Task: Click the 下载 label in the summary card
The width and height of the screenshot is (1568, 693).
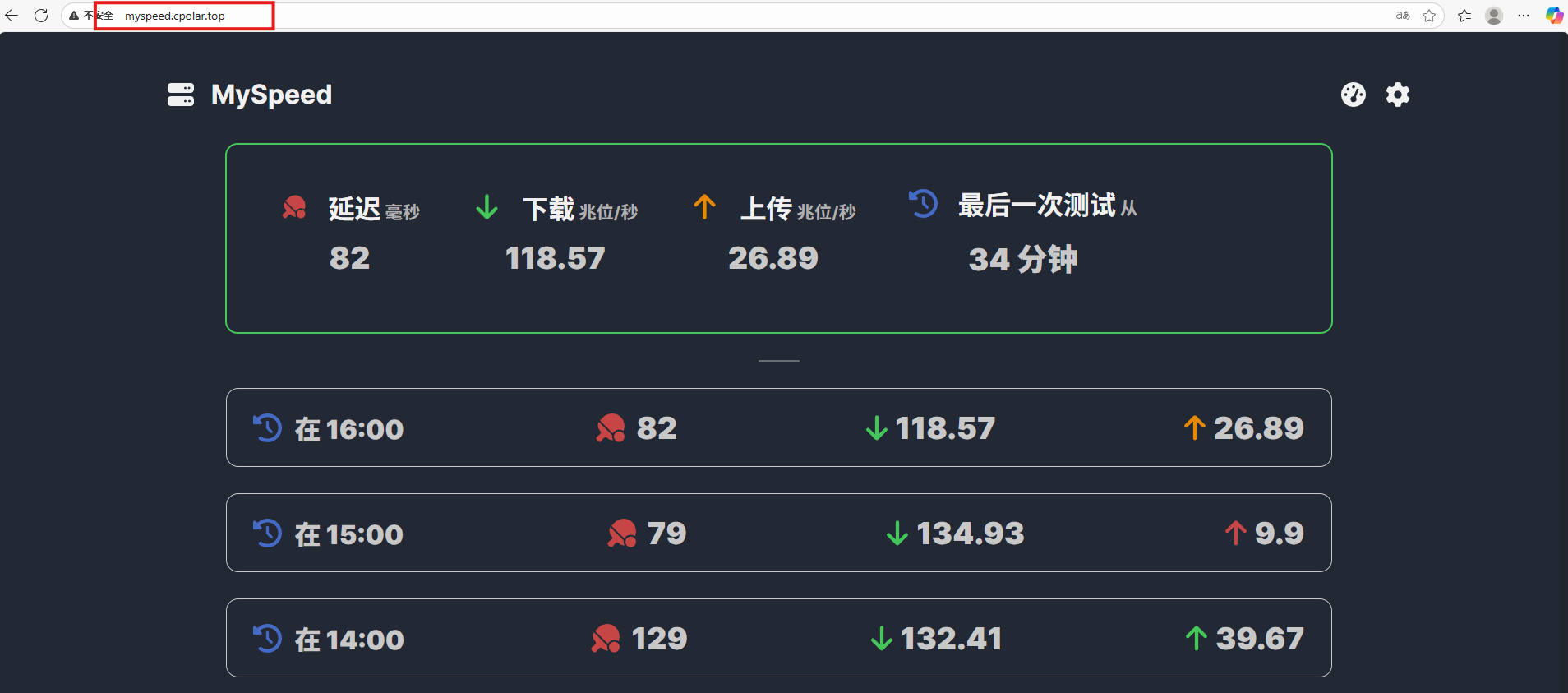Action: point(549,209)
